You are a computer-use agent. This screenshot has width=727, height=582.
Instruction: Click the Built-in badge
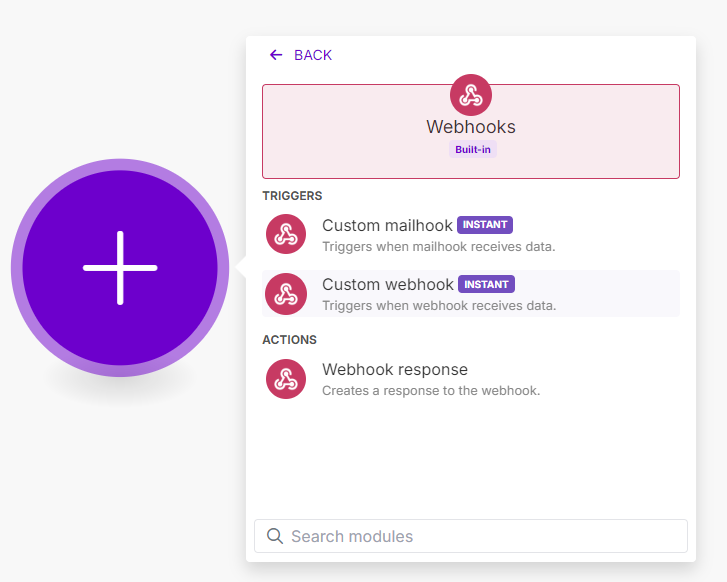[x=472, y=149]
